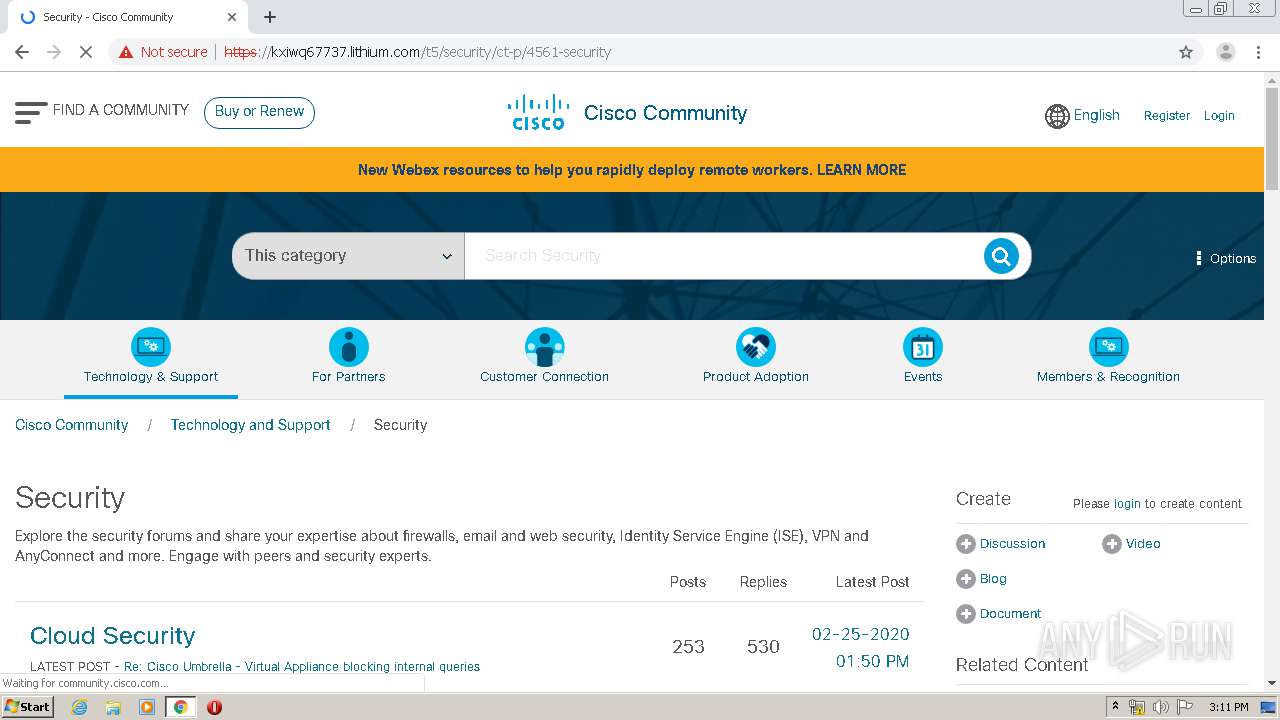
Task: Create a new Video
Action: click(1143, 544)
